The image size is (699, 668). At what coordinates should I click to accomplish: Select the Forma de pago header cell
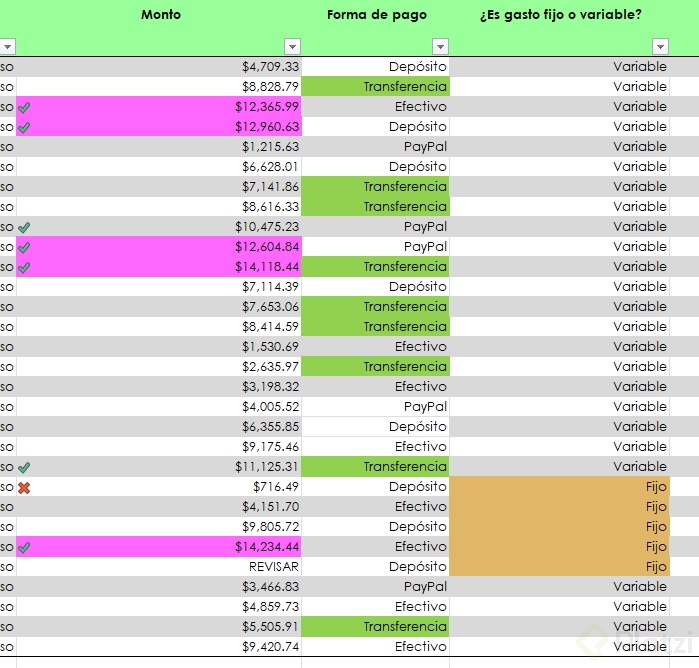click(x=376, y=15)
